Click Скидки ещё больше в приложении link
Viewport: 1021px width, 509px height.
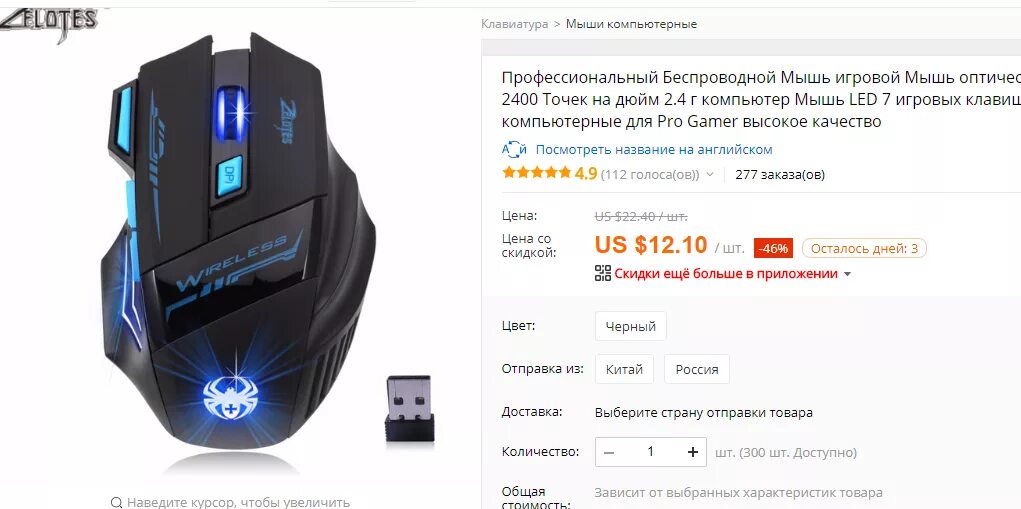[726, 273]
